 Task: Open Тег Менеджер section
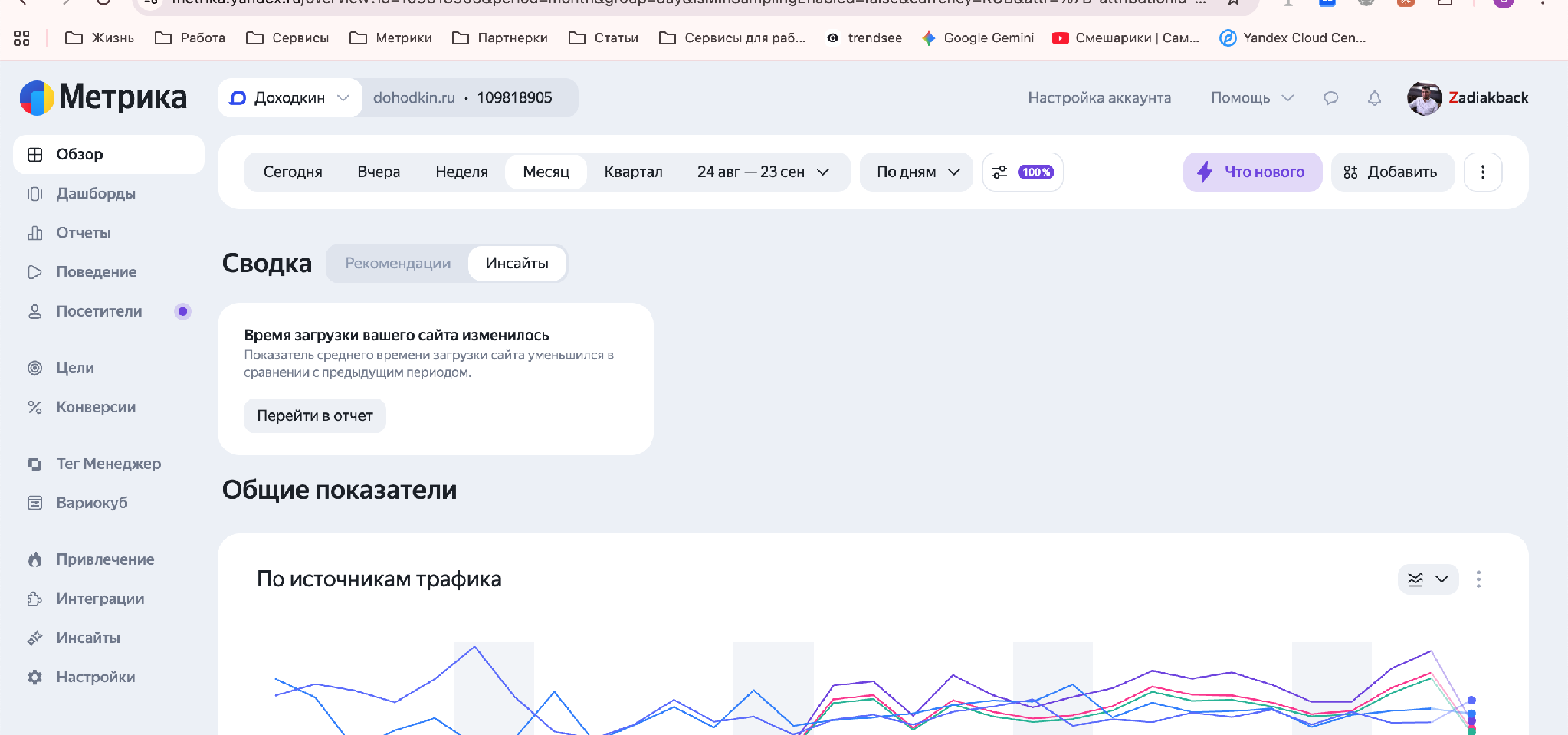click(x=108, y=464)
